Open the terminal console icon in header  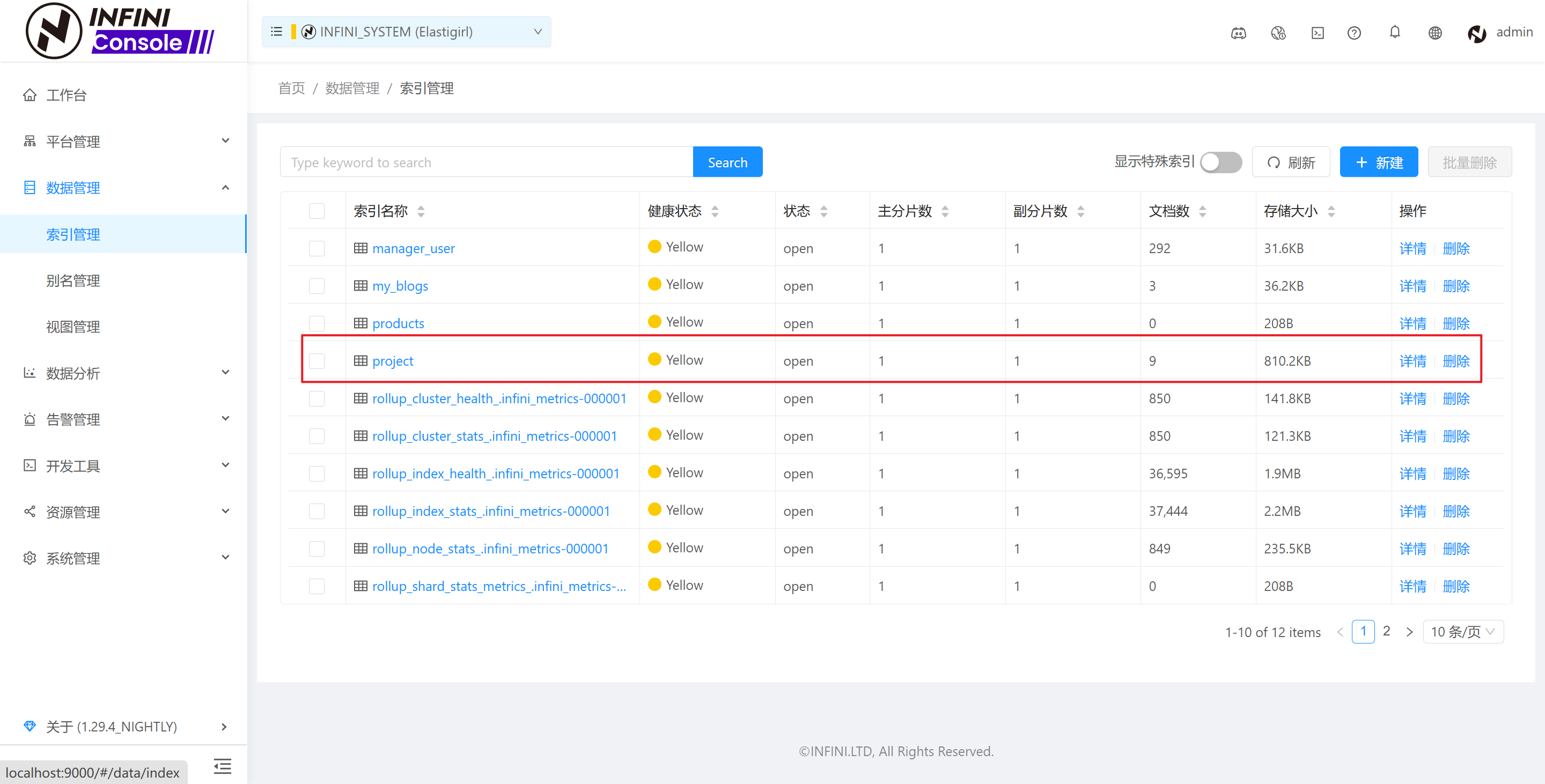pos(1317,33)
